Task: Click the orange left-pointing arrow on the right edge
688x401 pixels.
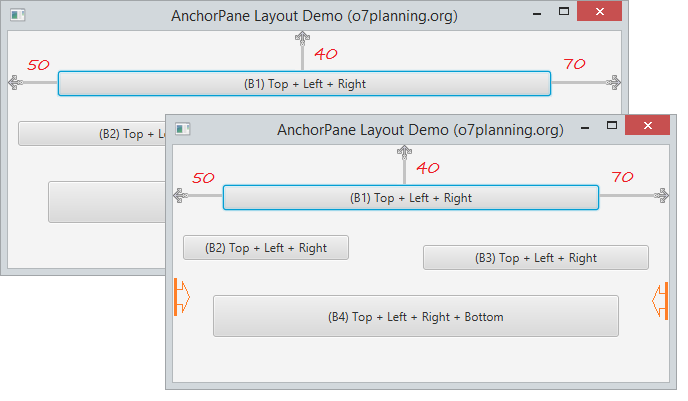Action: coord(660,301)
